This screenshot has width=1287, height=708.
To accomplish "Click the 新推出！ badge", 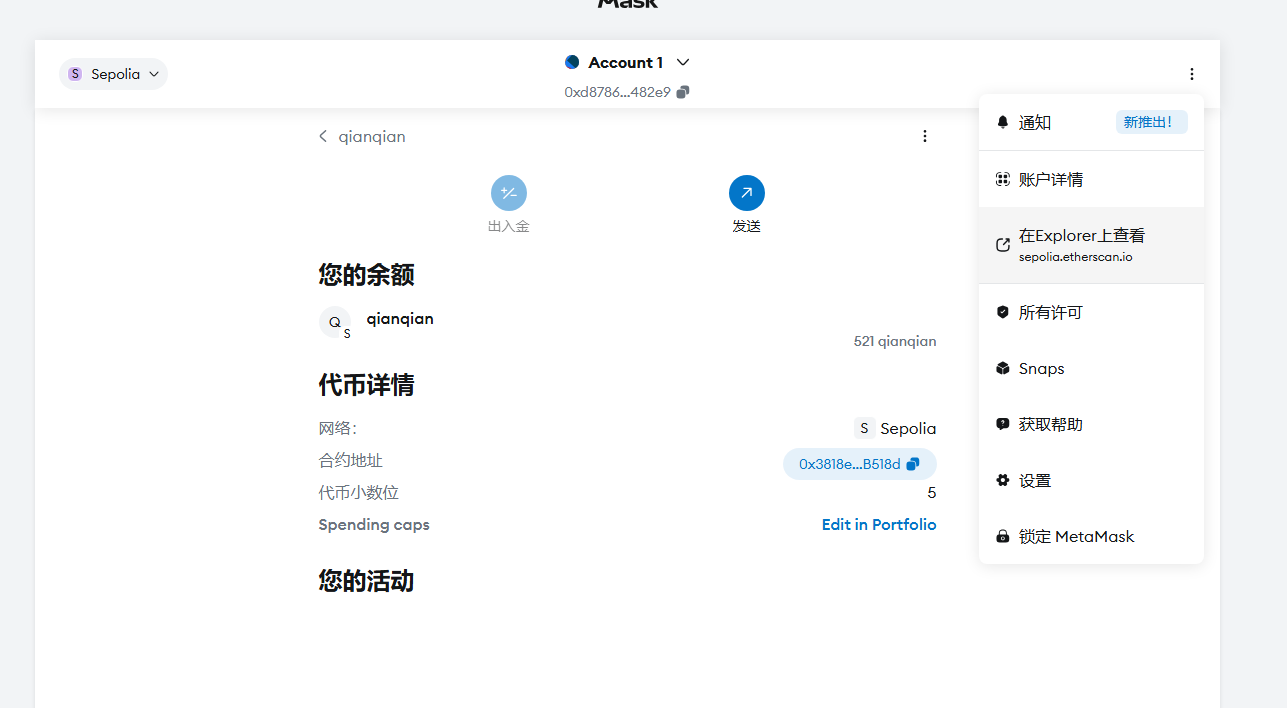I will click(x=1151, y=122).
